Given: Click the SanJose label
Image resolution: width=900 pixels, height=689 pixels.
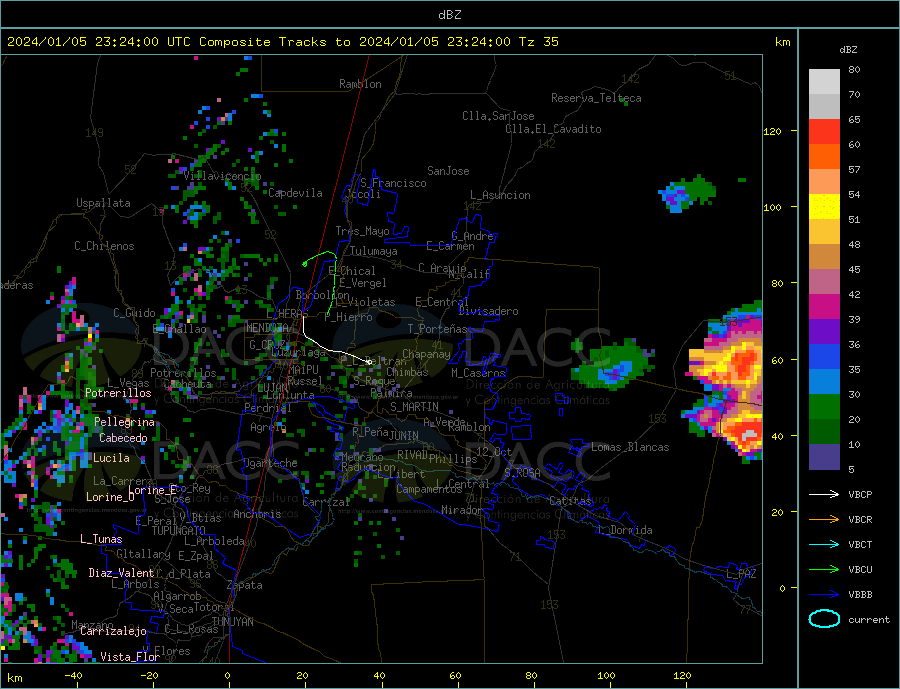Looking at the screenshot, I should click(448, 171).
